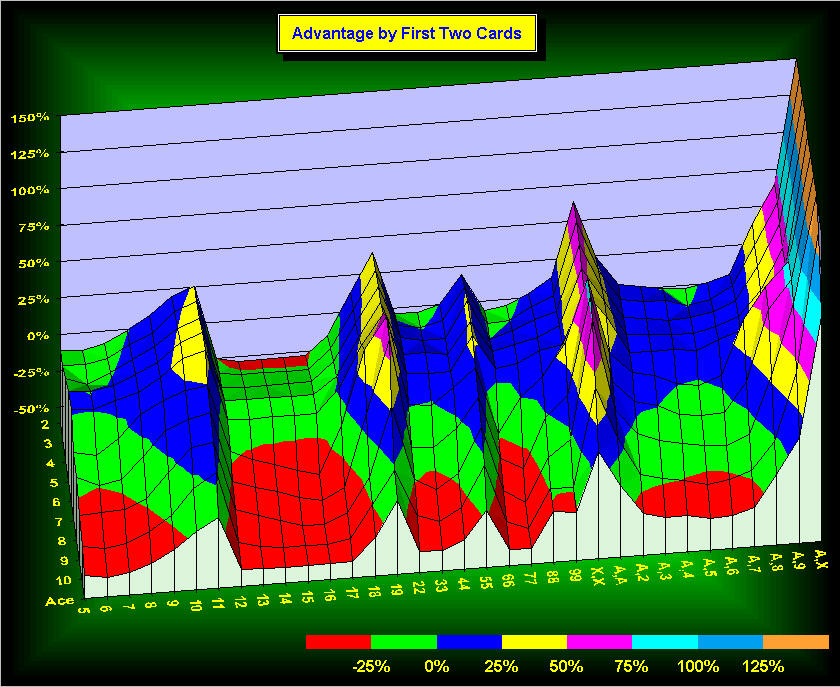Select the '0%' vertical axis label
The height and width of the screenshot is (687, 840).
[x=38, y=336]
